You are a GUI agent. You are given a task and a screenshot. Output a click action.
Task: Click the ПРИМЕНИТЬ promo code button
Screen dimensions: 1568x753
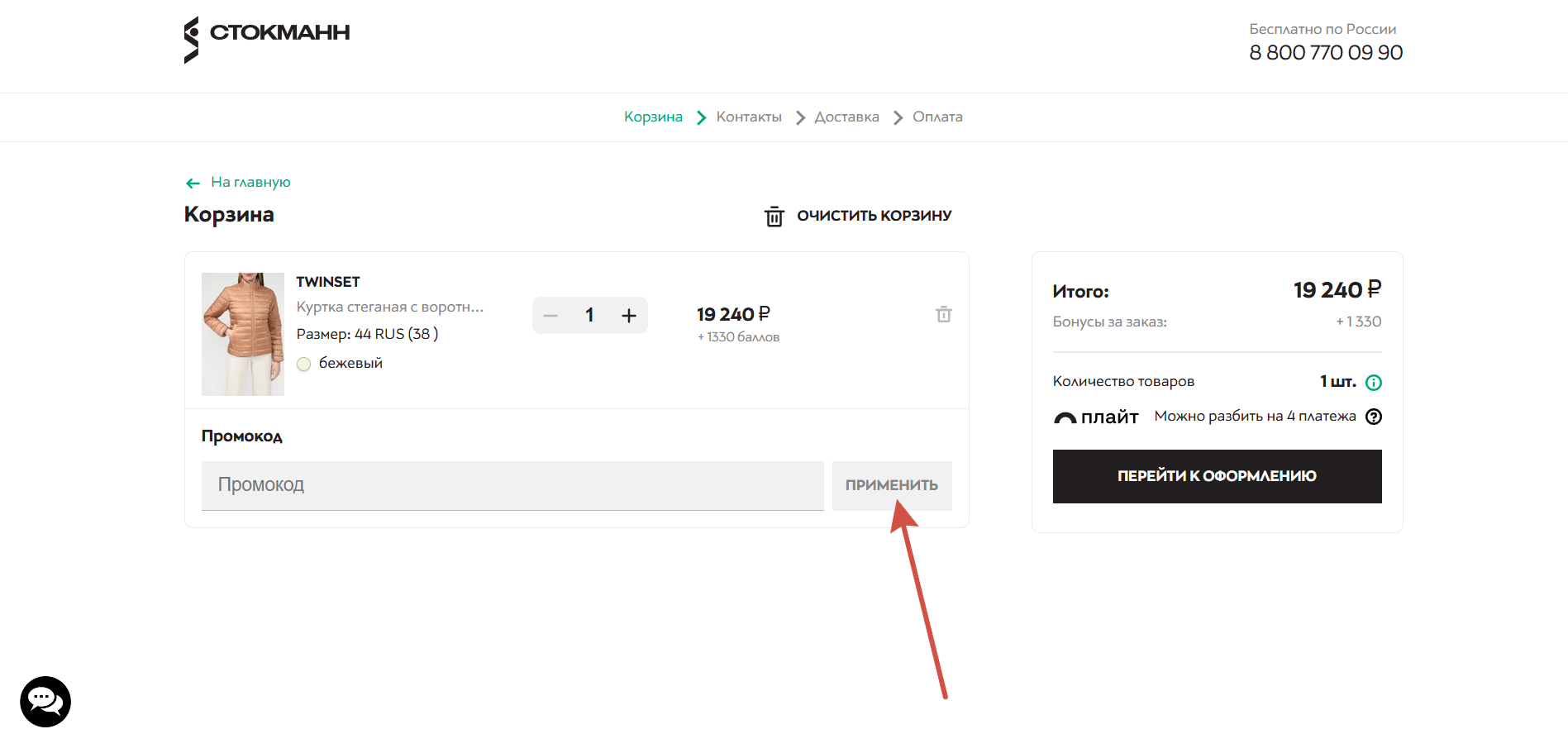(x=892, y=485)
